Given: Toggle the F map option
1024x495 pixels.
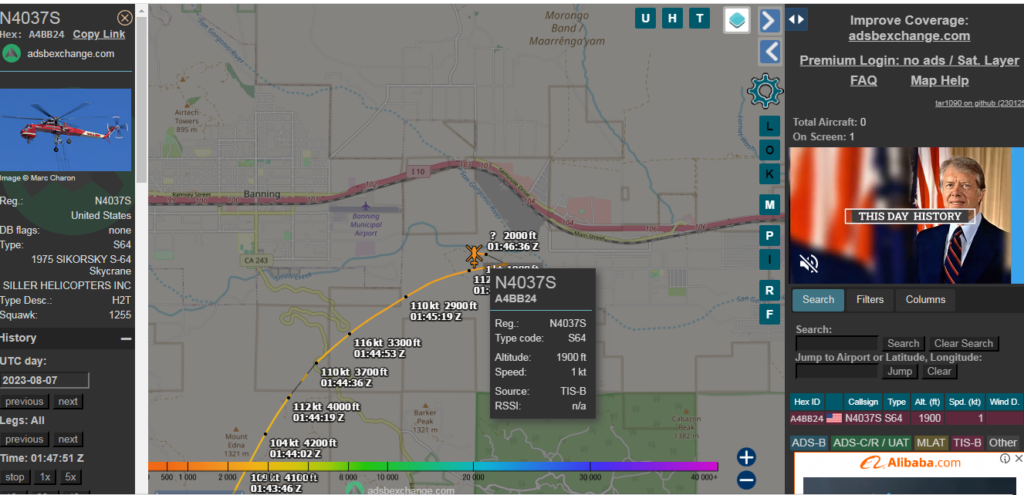Looking at the screenshot, I should pos(769,315).
